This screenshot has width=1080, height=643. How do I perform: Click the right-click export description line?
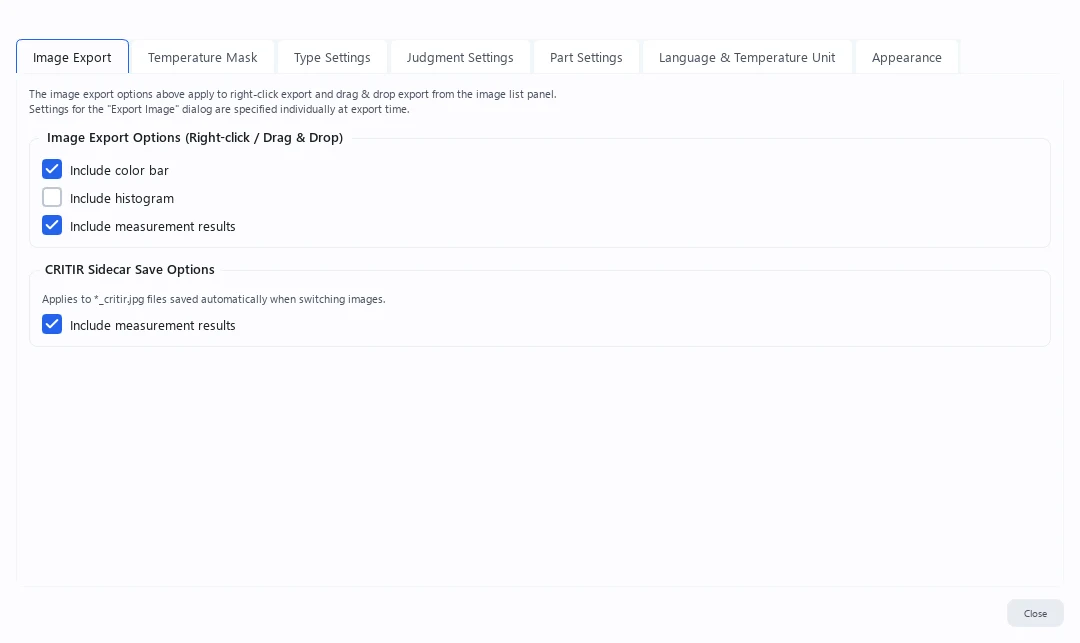pos(293,94)
